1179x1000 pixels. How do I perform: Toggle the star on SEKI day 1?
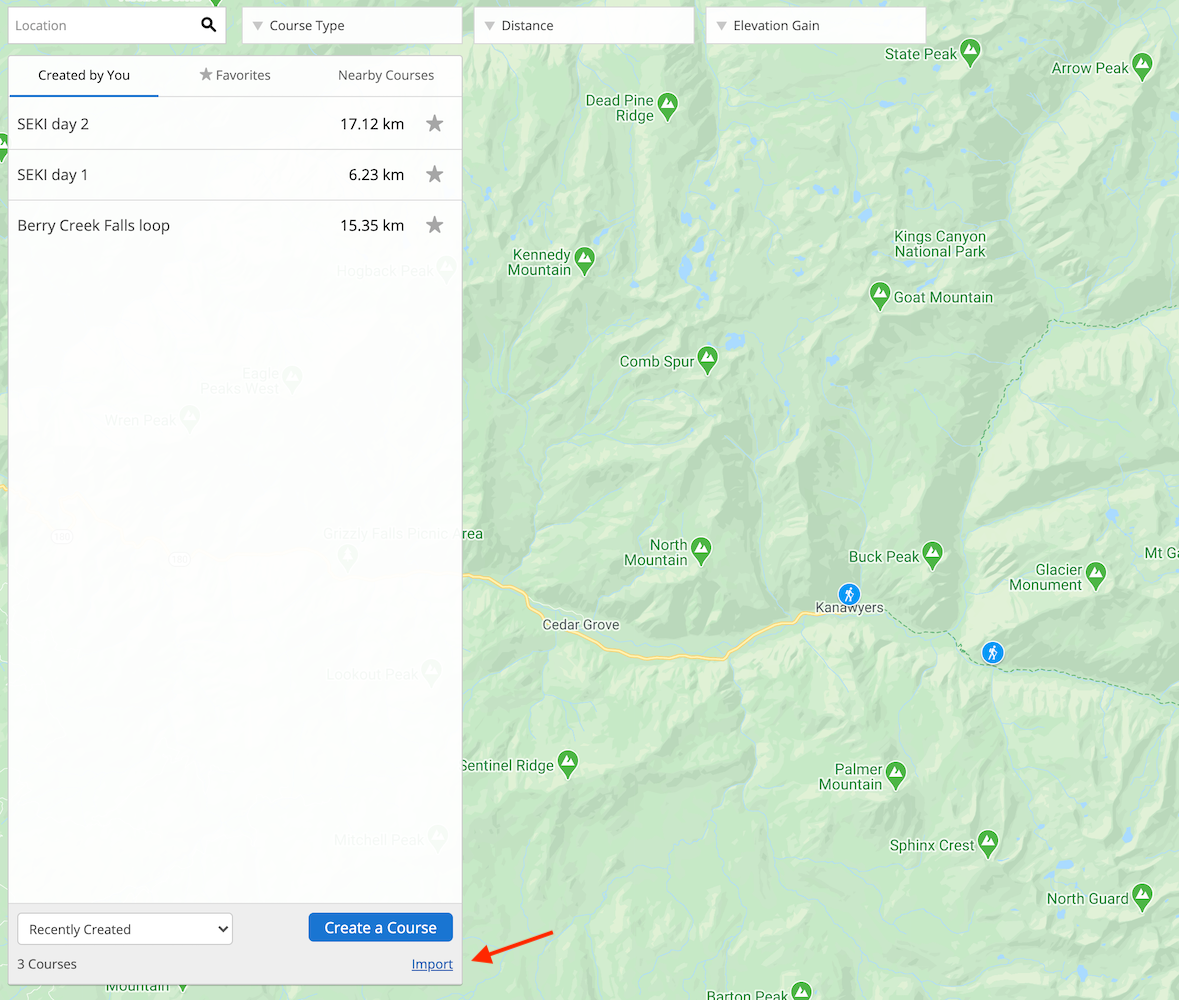[435, 173]
